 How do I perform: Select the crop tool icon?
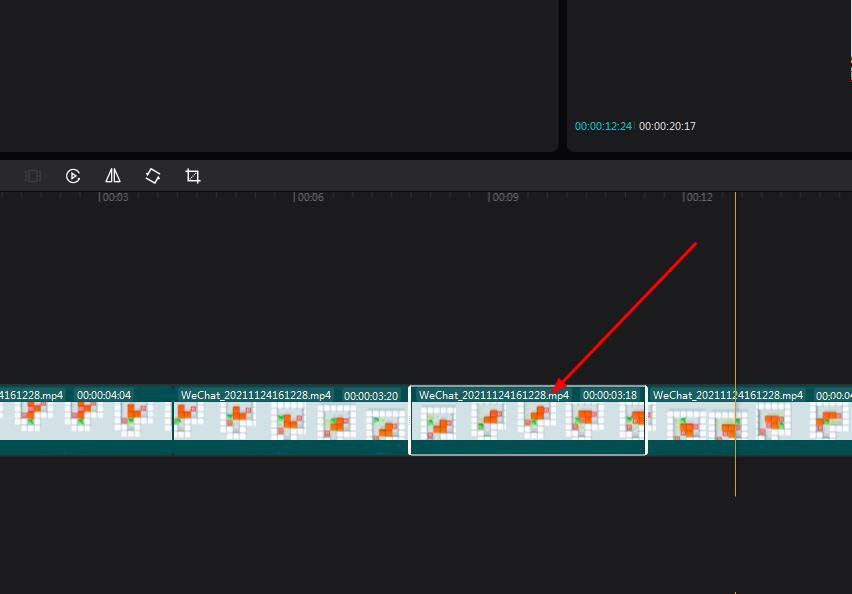click(x=193, y=176)
